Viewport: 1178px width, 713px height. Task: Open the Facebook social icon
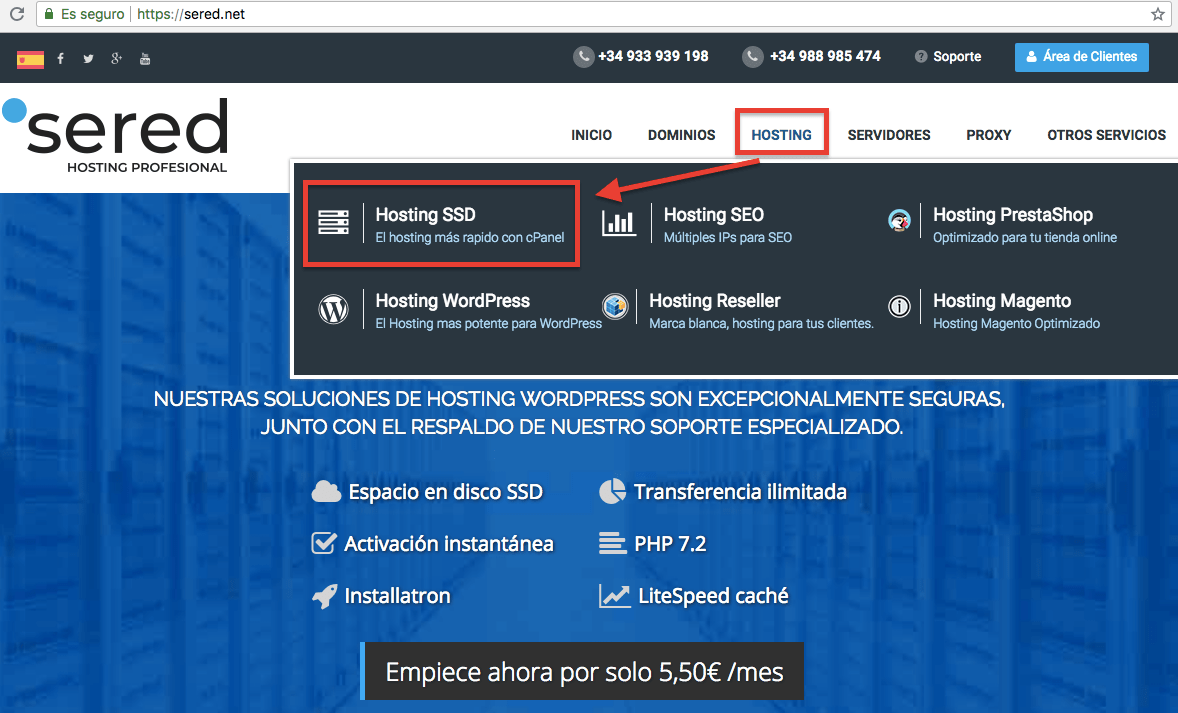pyautogui.click(x=61, y=59)
